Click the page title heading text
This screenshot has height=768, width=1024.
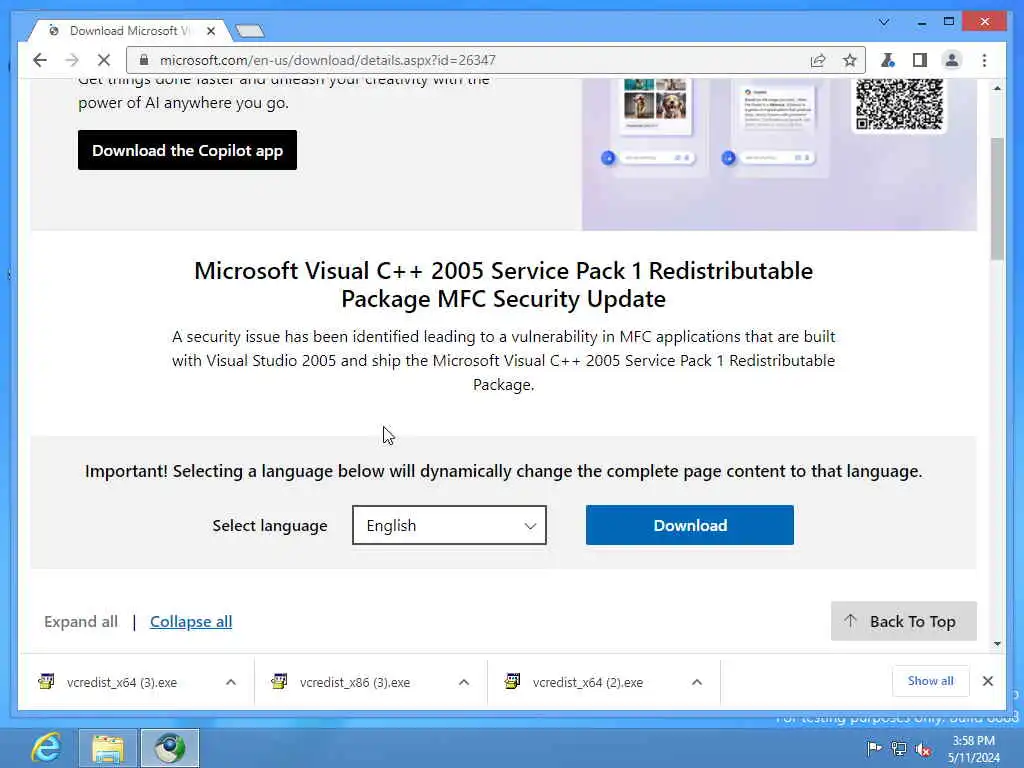click(x=504, y=285)
